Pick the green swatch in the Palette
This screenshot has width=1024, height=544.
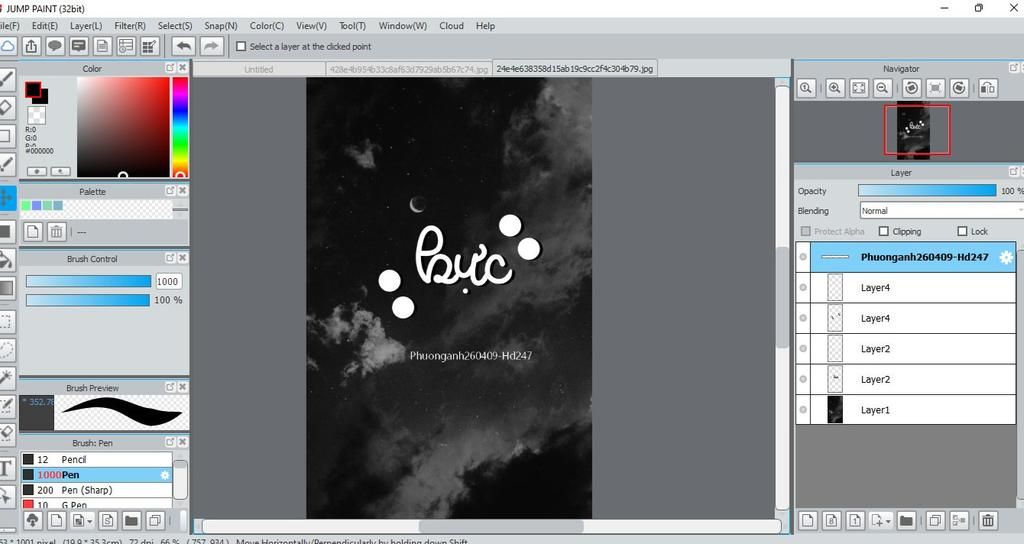coord(26,205)
